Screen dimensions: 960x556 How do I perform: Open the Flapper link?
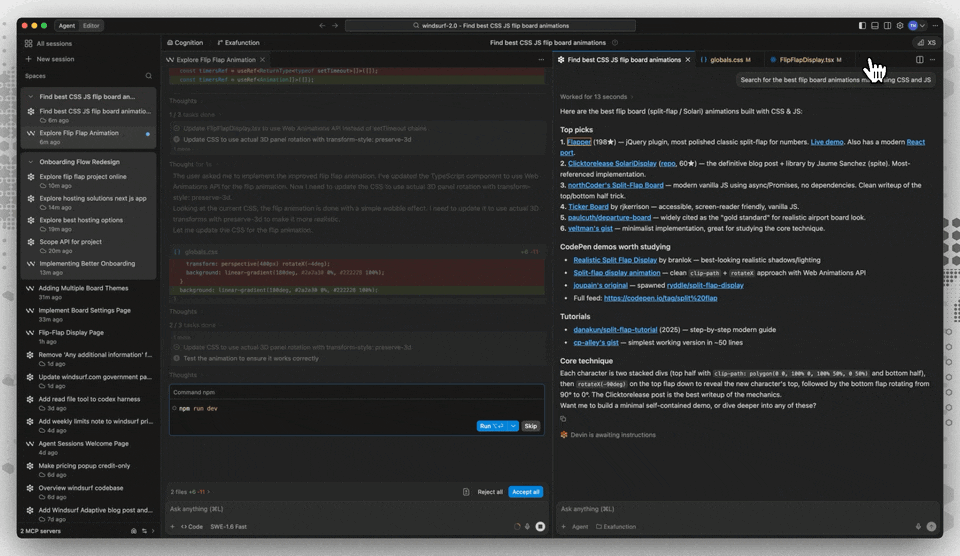click(579, 142)
